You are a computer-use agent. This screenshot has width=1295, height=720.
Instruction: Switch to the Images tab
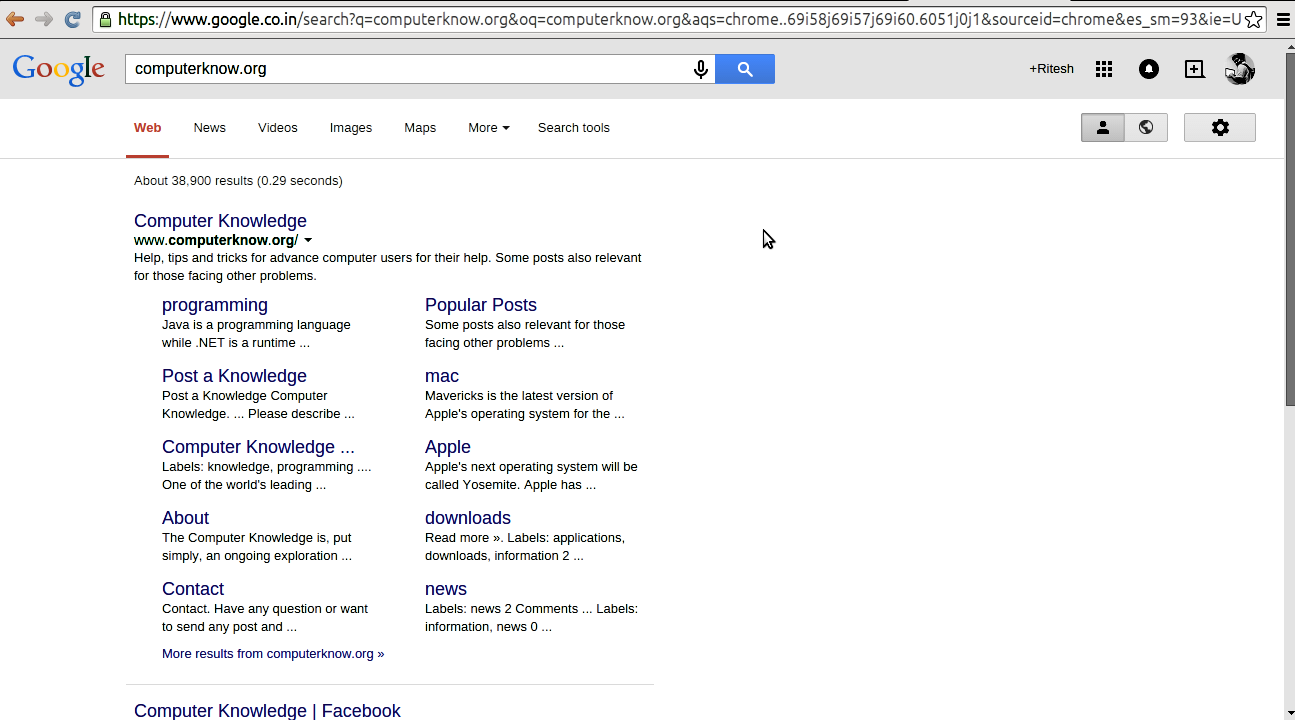[x=351, y=128]
